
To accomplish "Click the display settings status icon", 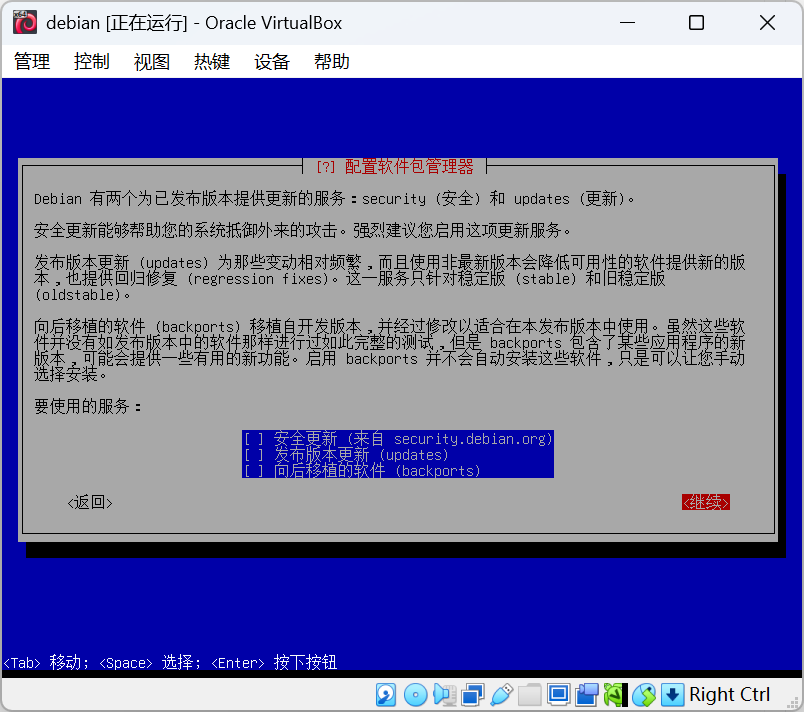I will point(558,695).
